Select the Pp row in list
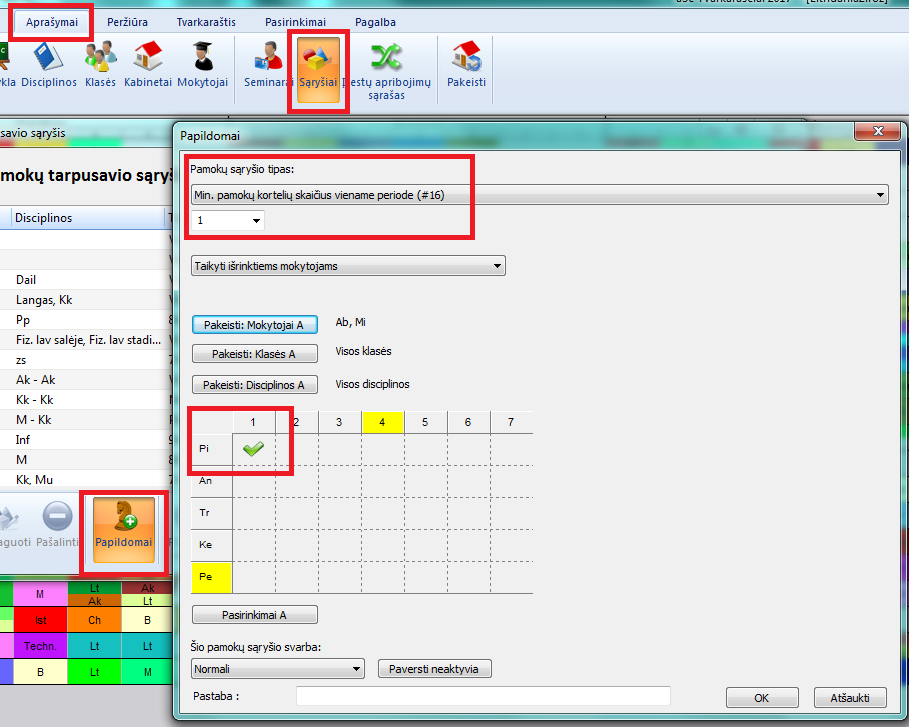909x727 pixels. [x=86, y=319]
